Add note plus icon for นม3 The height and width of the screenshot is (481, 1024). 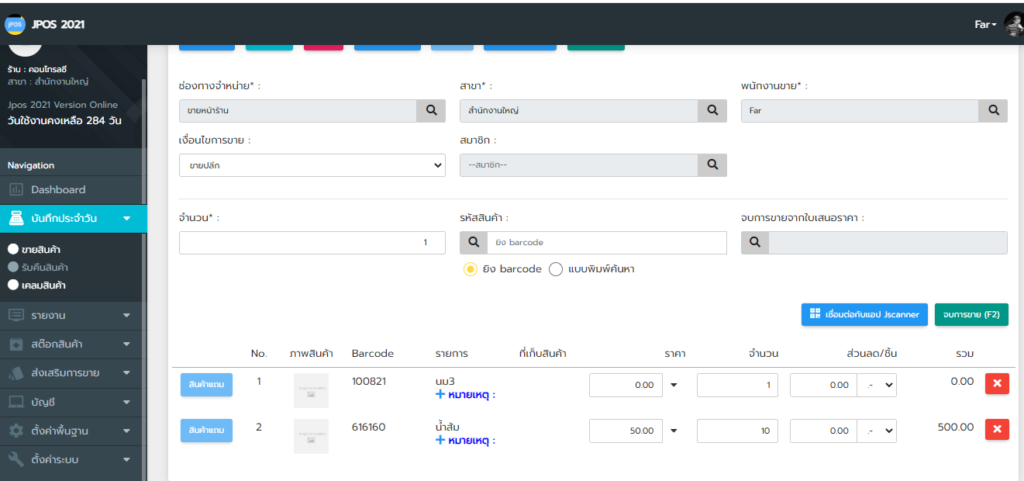tap(440, 394)
